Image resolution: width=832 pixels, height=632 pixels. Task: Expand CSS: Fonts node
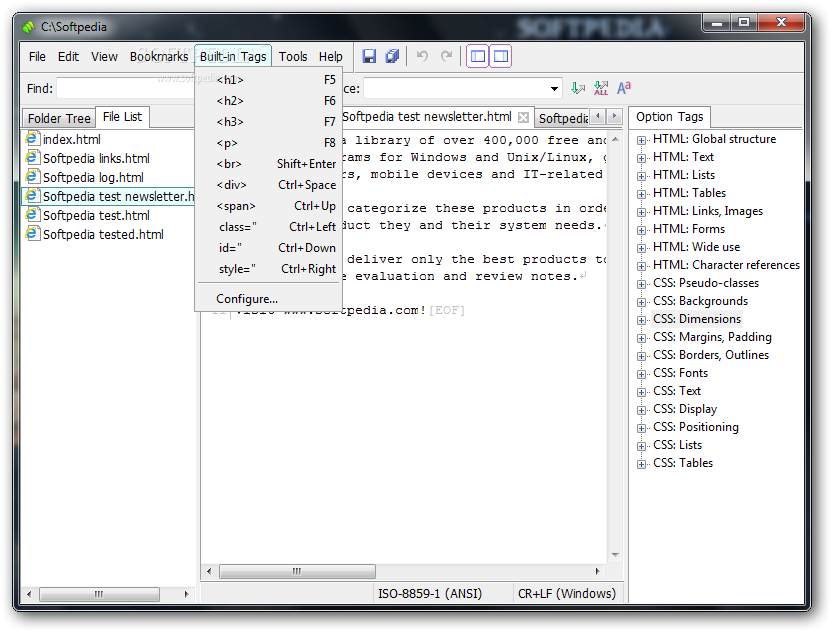642,374
